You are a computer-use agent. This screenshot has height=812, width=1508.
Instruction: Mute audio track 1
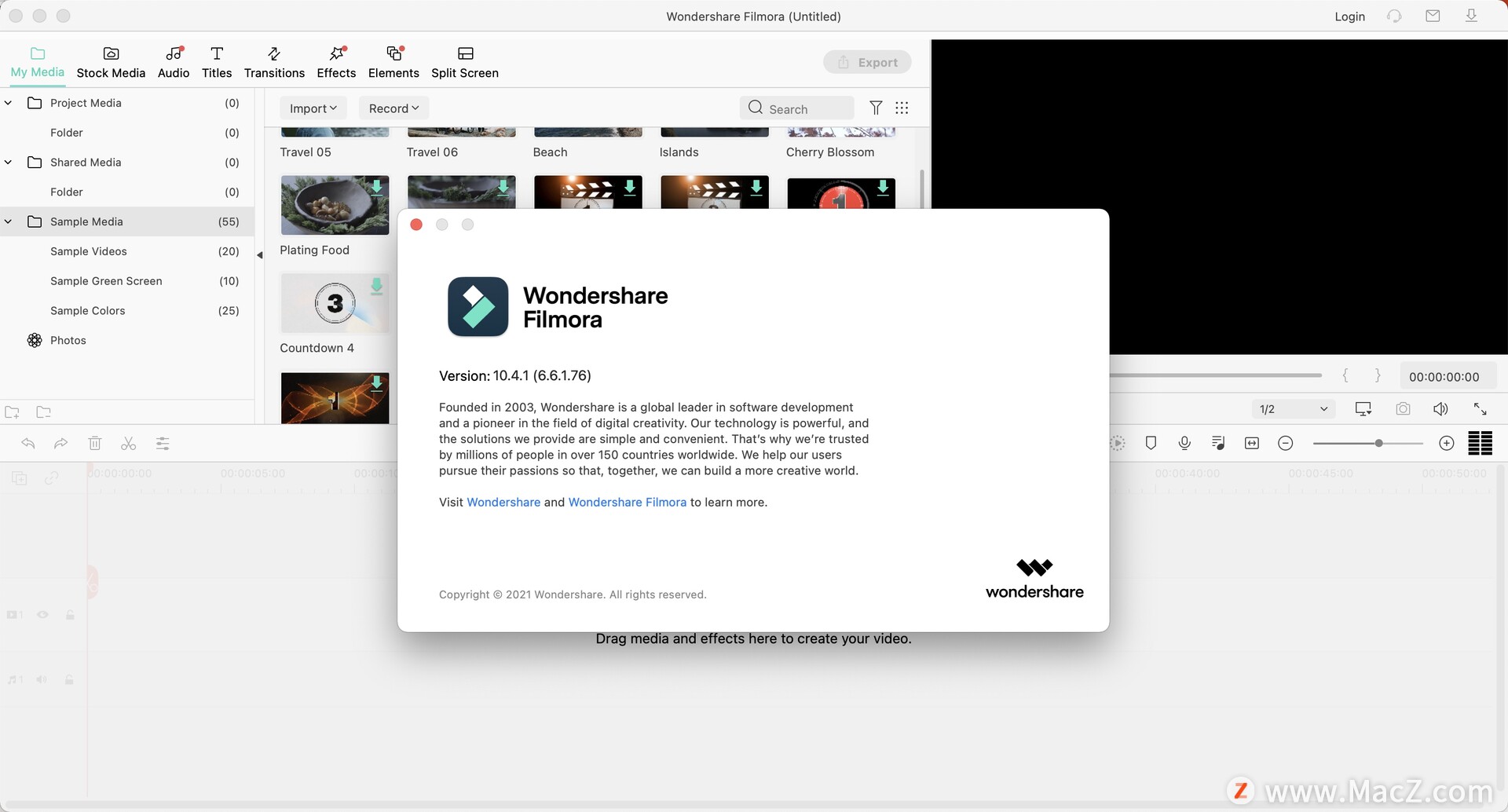pos(42,679)
